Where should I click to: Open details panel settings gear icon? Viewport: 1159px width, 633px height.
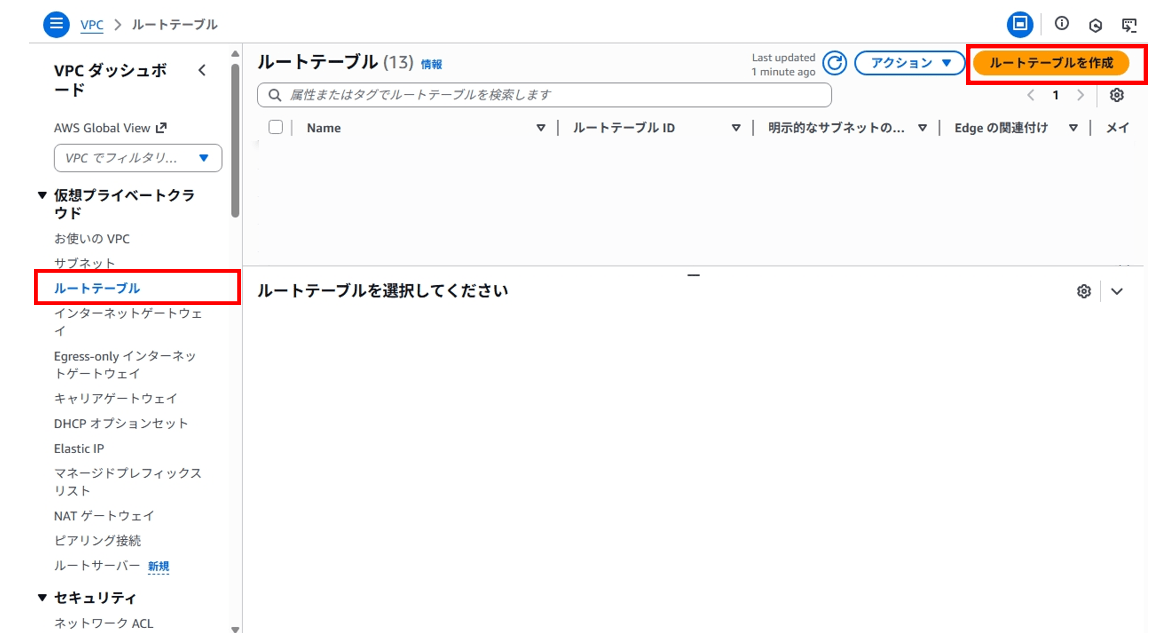click(x=1083, y=291)
